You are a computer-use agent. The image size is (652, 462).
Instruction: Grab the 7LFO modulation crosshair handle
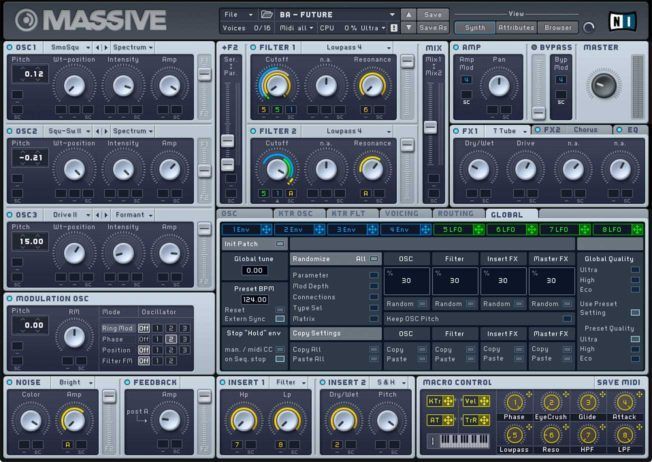(x=585, y=229)
